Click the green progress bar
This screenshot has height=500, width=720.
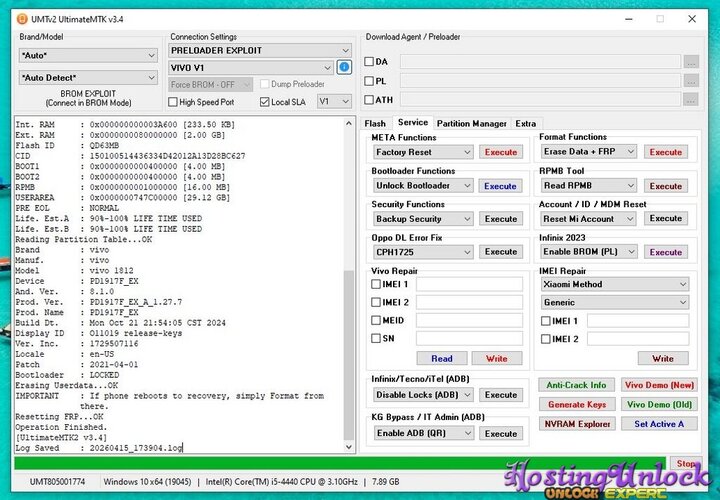coord(340,463)
